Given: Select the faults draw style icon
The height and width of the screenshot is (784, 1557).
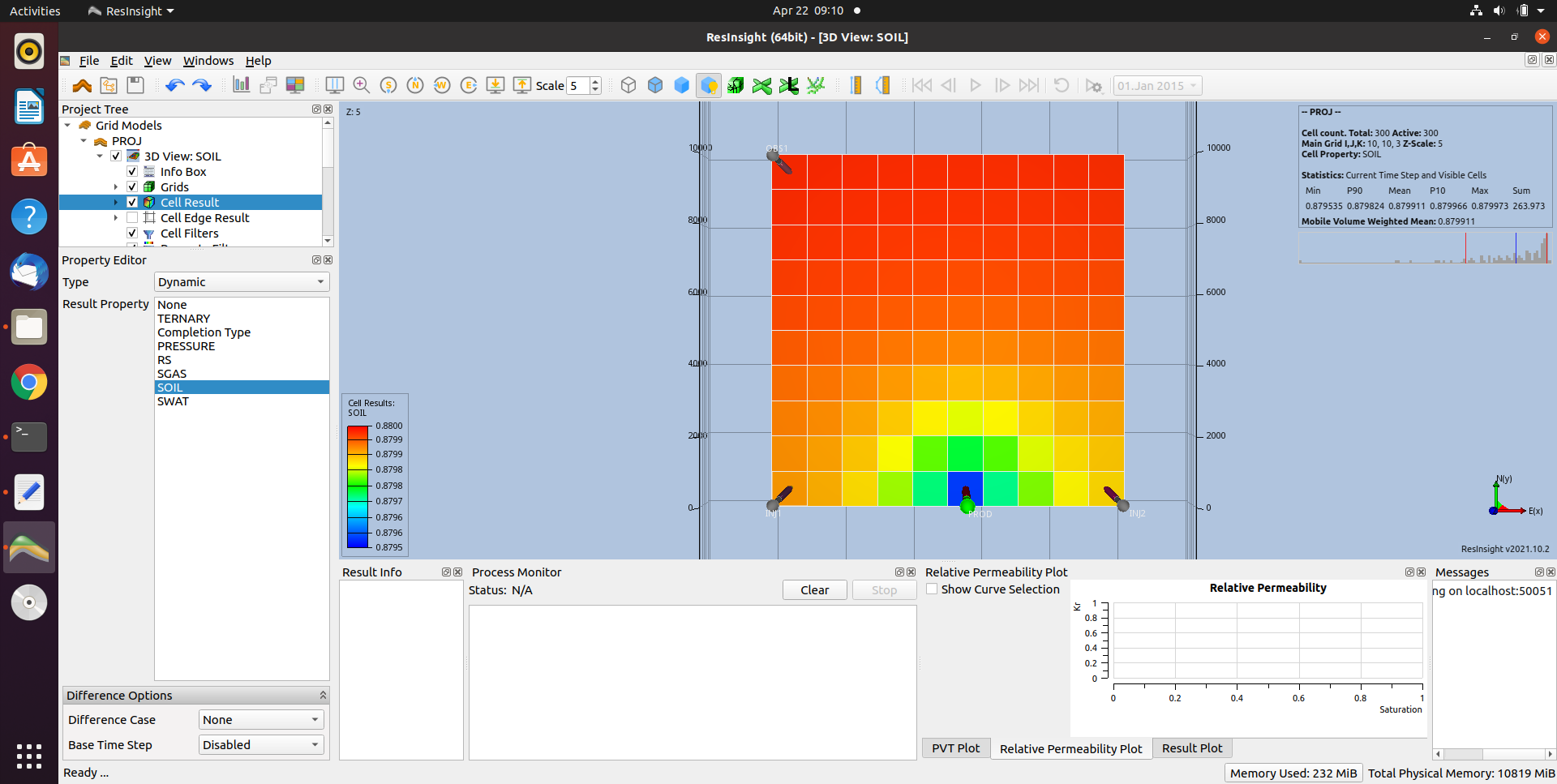Looking at the screenshot, I should coord(736,85).
